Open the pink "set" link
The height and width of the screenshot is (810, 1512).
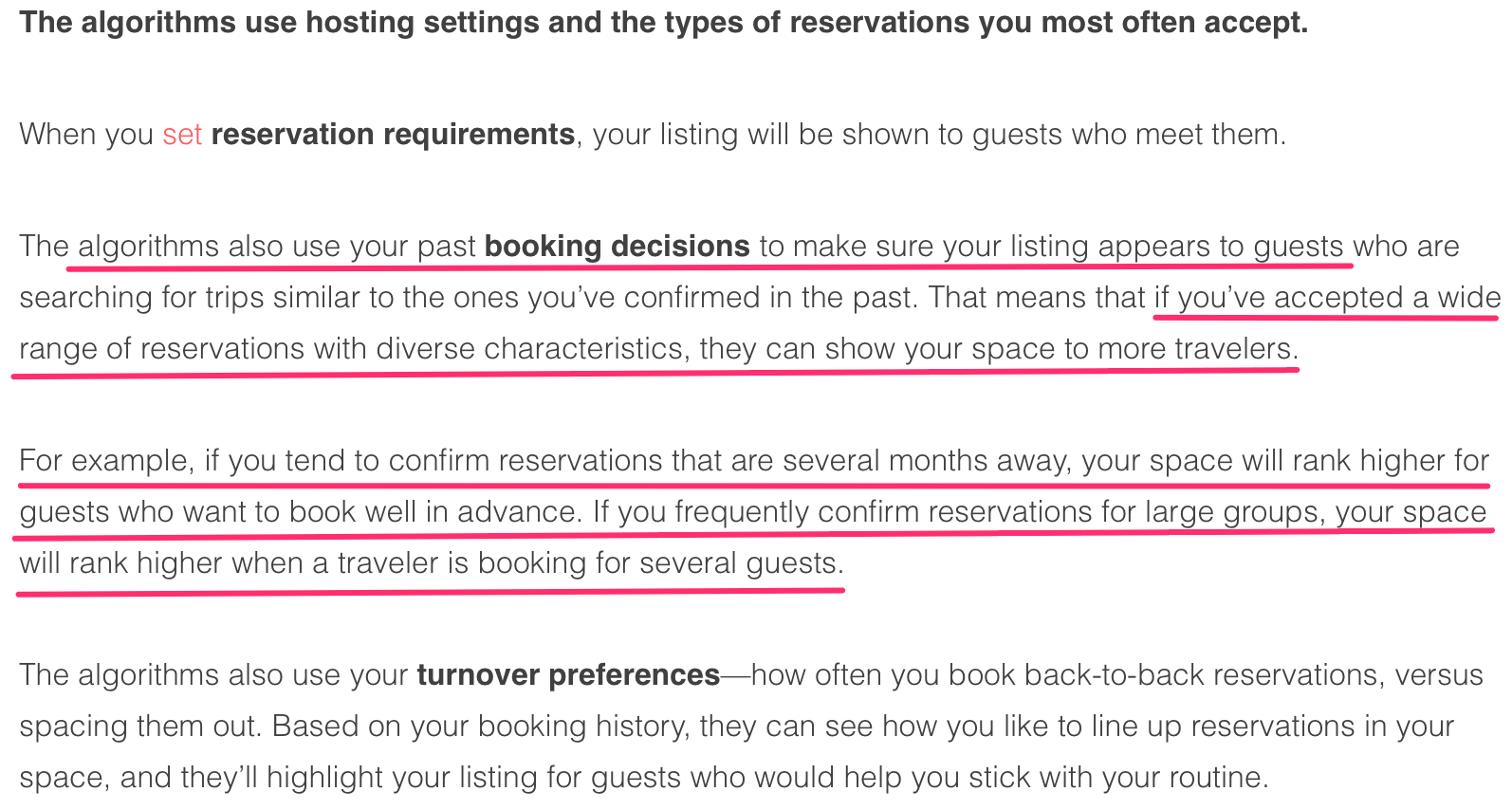tap(182, 135)
